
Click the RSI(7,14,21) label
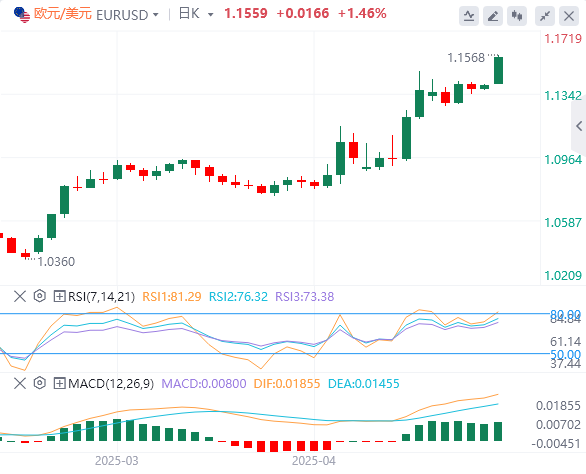101,296
